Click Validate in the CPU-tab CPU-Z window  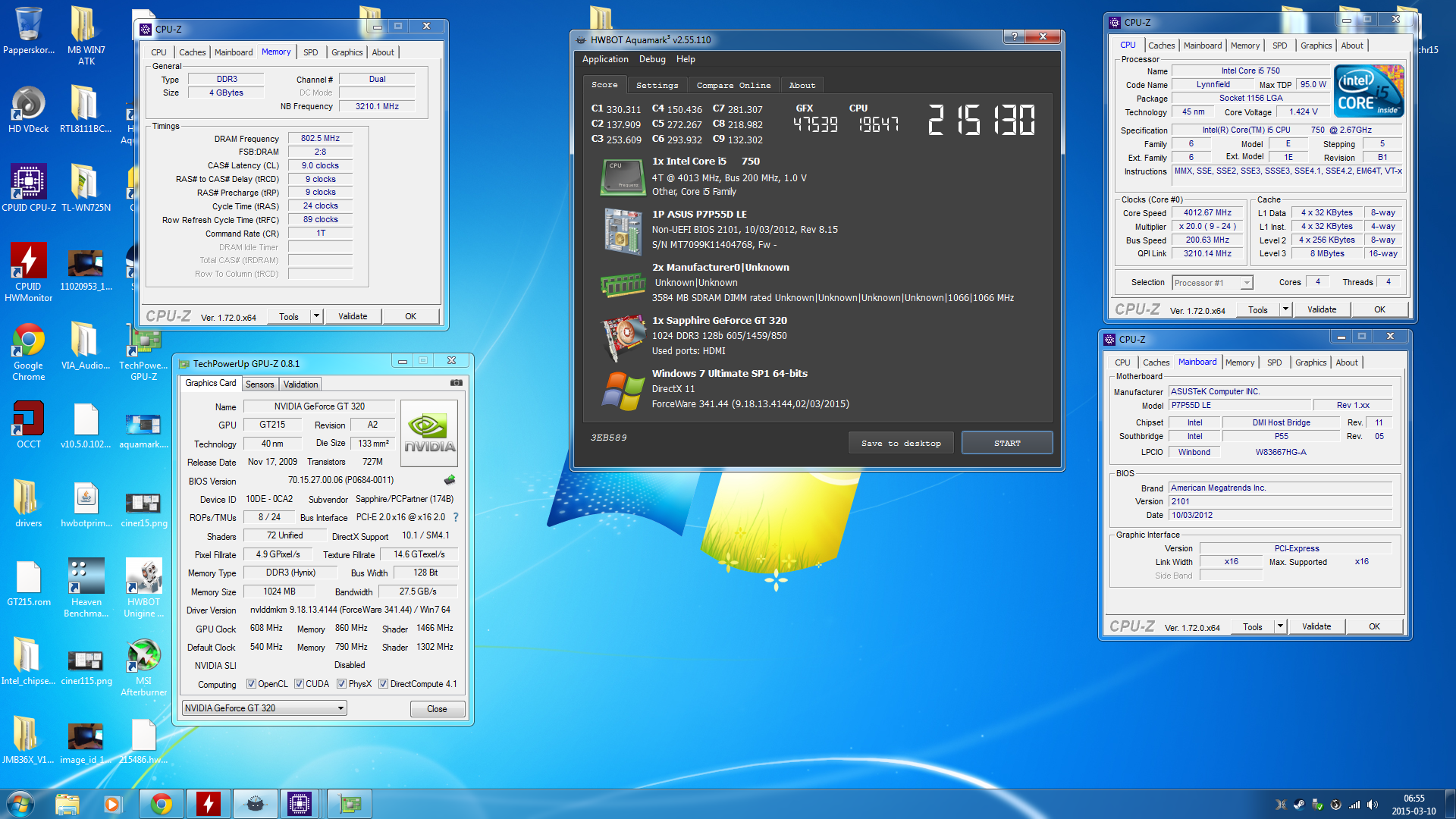coord(1322,309)
